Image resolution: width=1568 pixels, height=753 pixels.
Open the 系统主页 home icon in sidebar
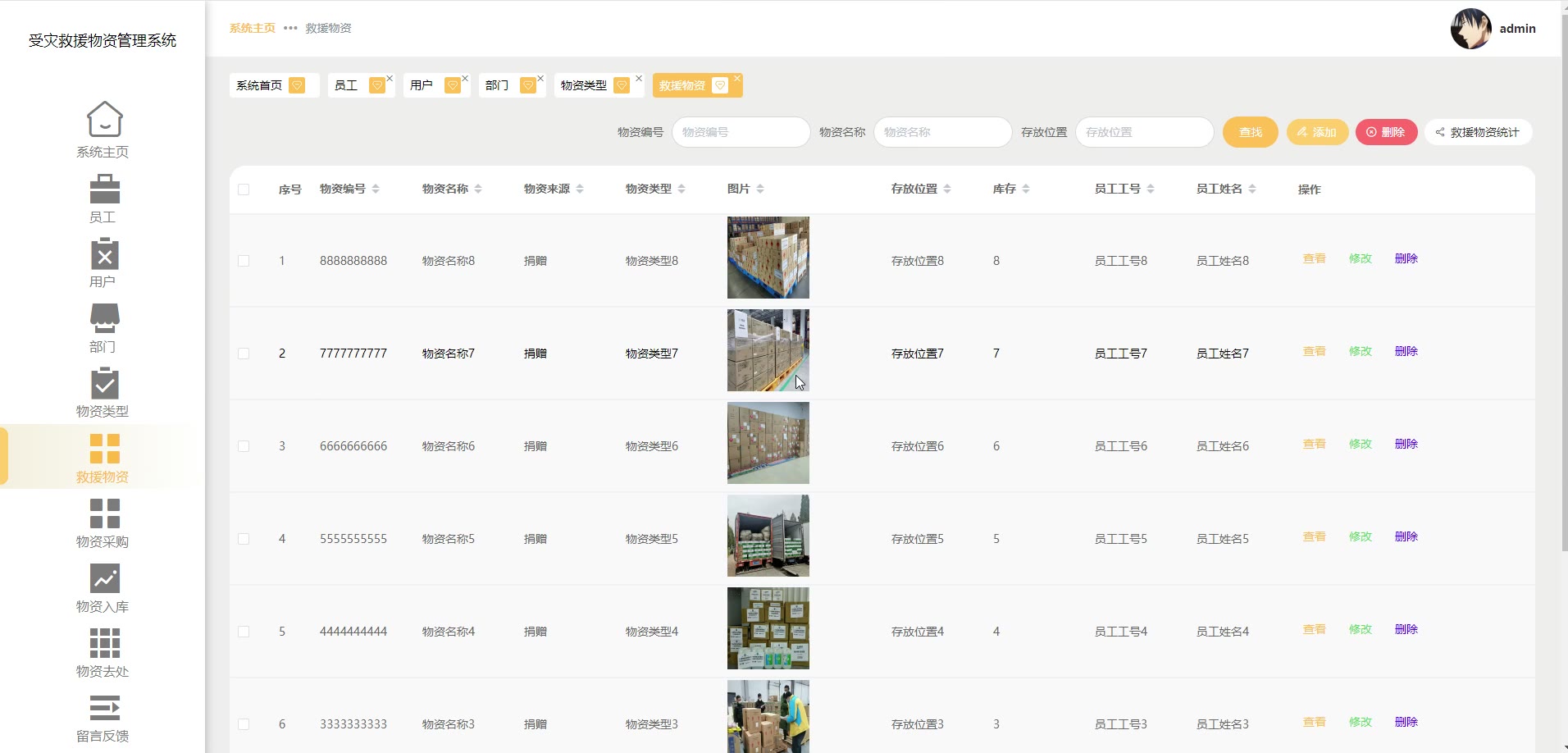tap(104, 120)
